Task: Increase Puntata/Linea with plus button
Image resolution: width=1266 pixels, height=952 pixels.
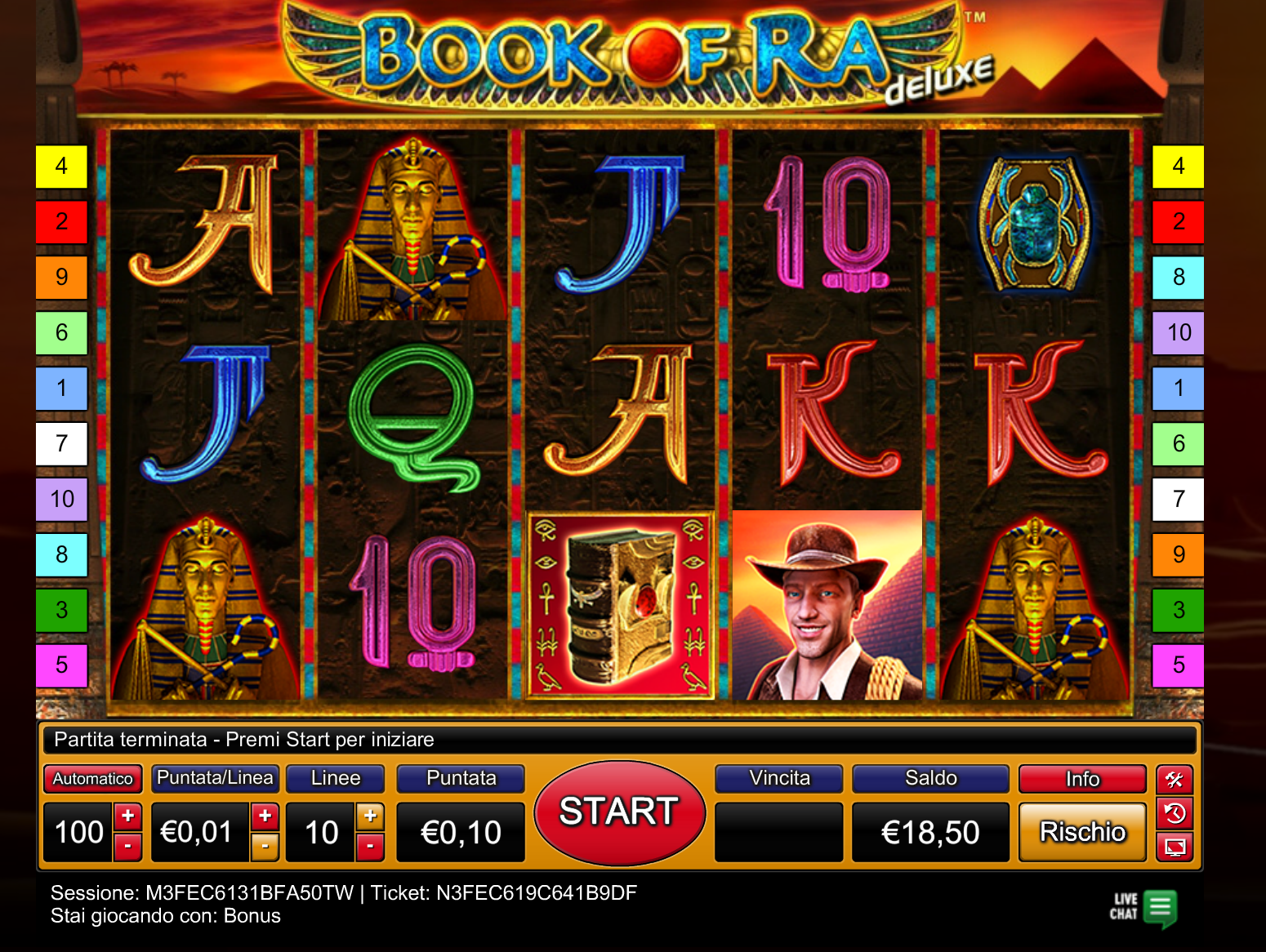Action: [265, 816]
